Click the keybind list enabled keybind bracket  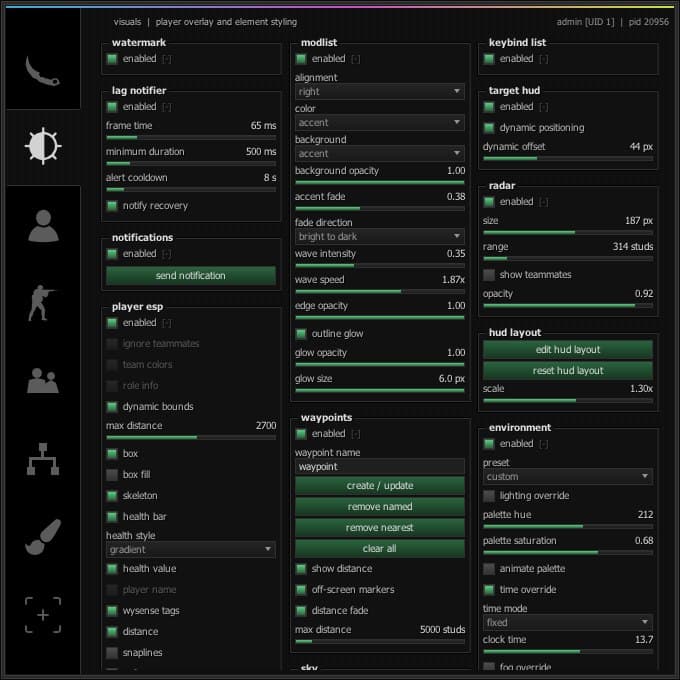click(x=544, y=59)
